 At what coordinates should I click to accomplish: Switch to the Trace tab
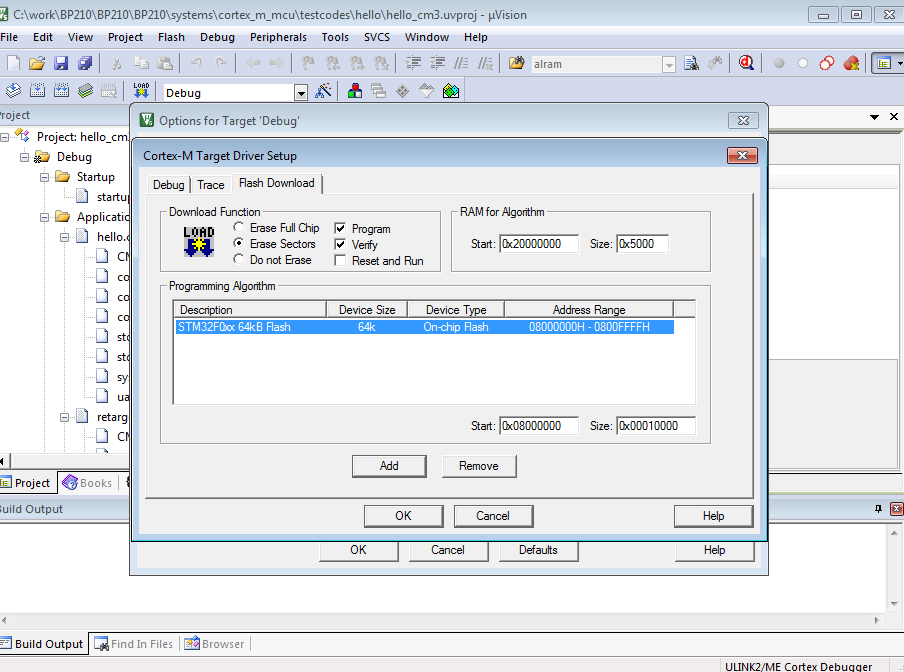(x=210, y=185)
